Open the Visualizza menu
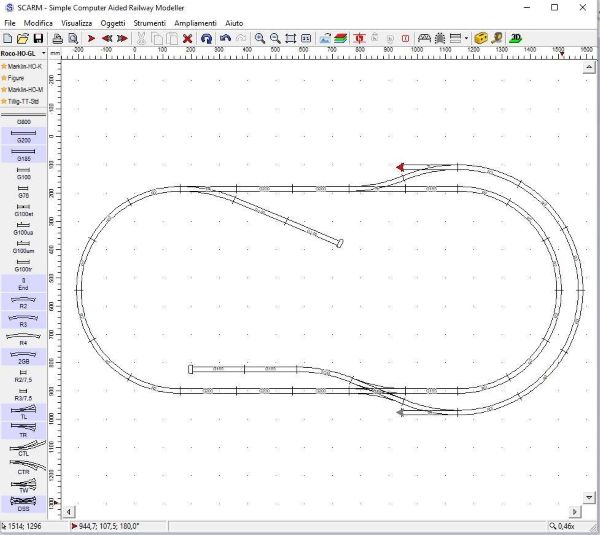The image size is (600, 535). (x=77, y=22)
